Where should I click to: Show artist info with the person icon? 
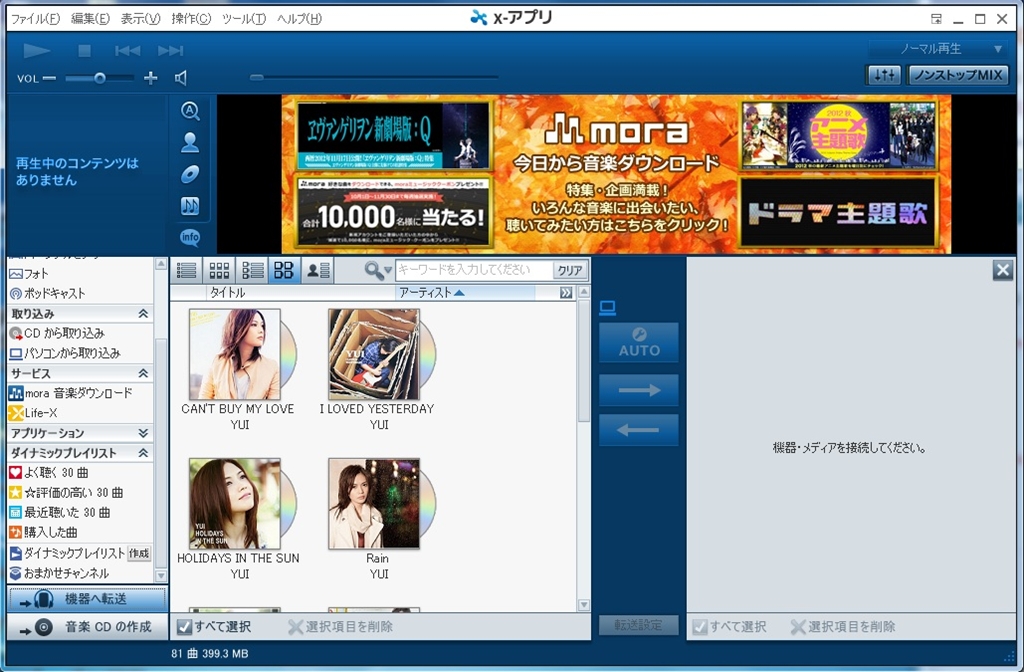point(190,142)
